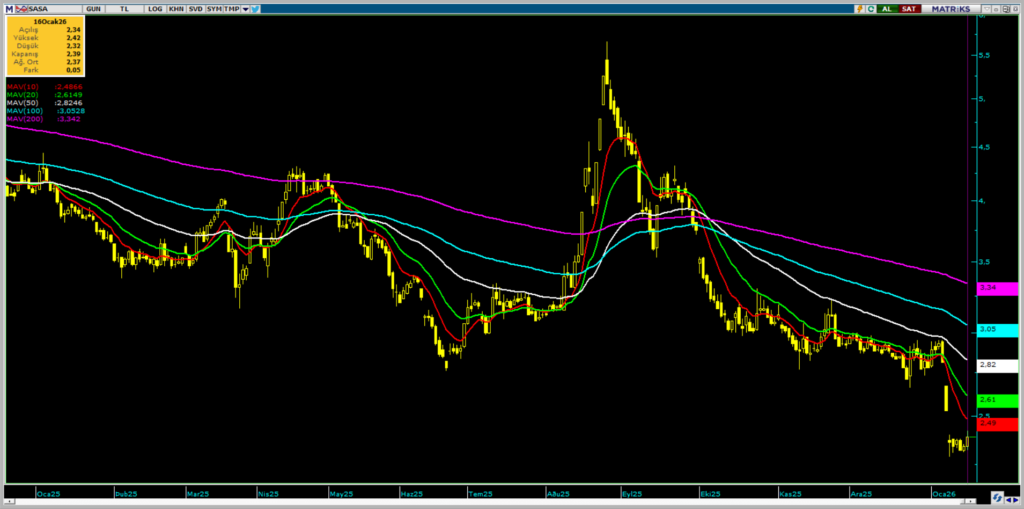Select the TMP toolbar item
Viewport: 1024px width, 509px height.
[x=232, y=8]
